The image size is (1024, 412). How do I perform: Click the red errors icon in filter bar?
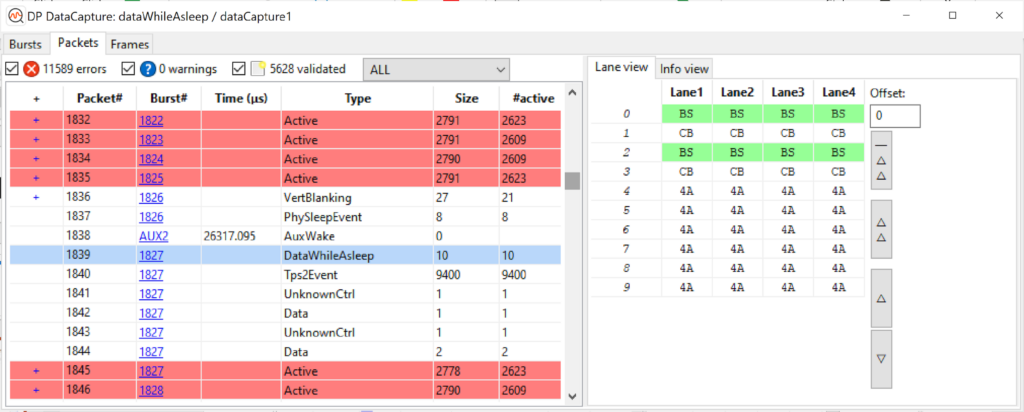pos(31,69)
